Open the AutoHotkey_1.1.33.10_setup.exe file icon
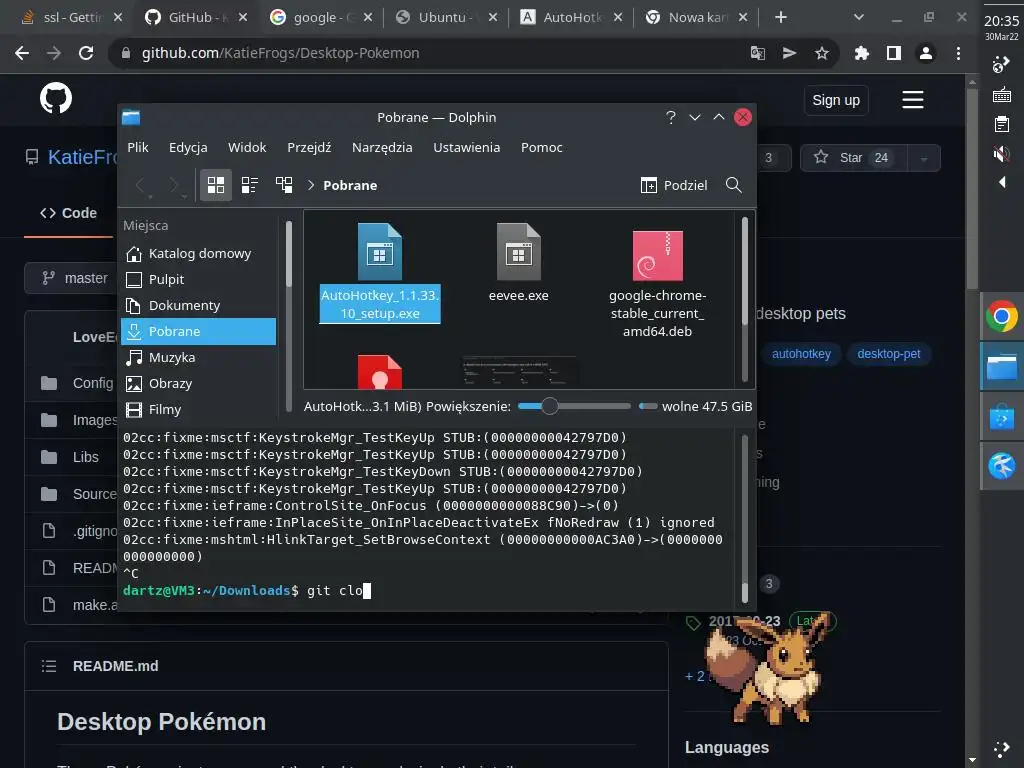 pyautogui.click(x=379, y=251)
